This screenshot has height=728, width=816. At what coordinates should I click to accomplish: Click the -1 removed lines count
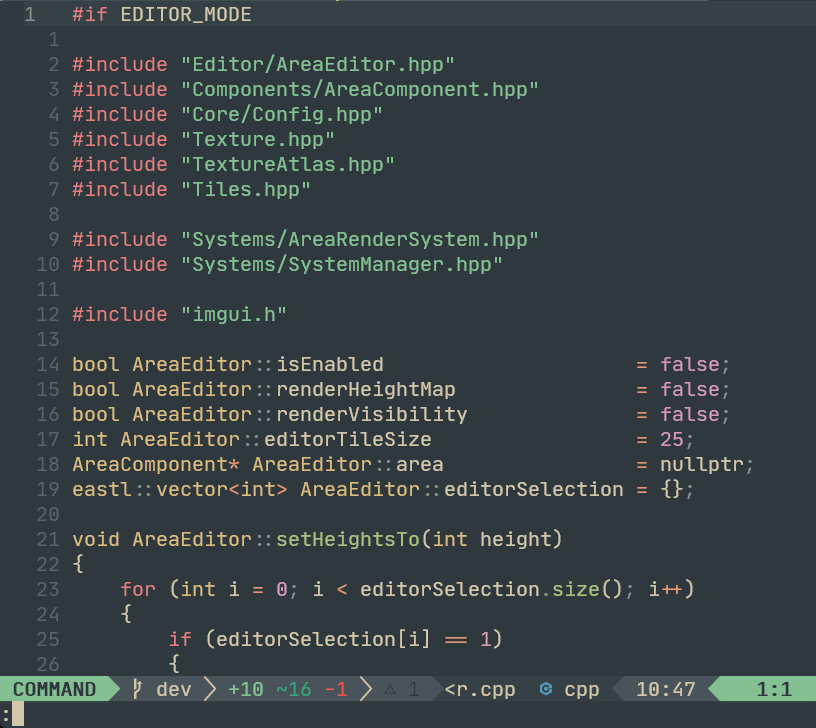click(336, 689)
